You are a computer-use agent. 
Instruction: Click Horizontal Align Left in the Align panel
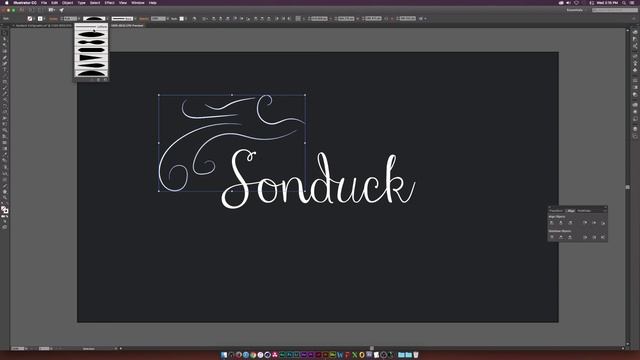point(552,223)
